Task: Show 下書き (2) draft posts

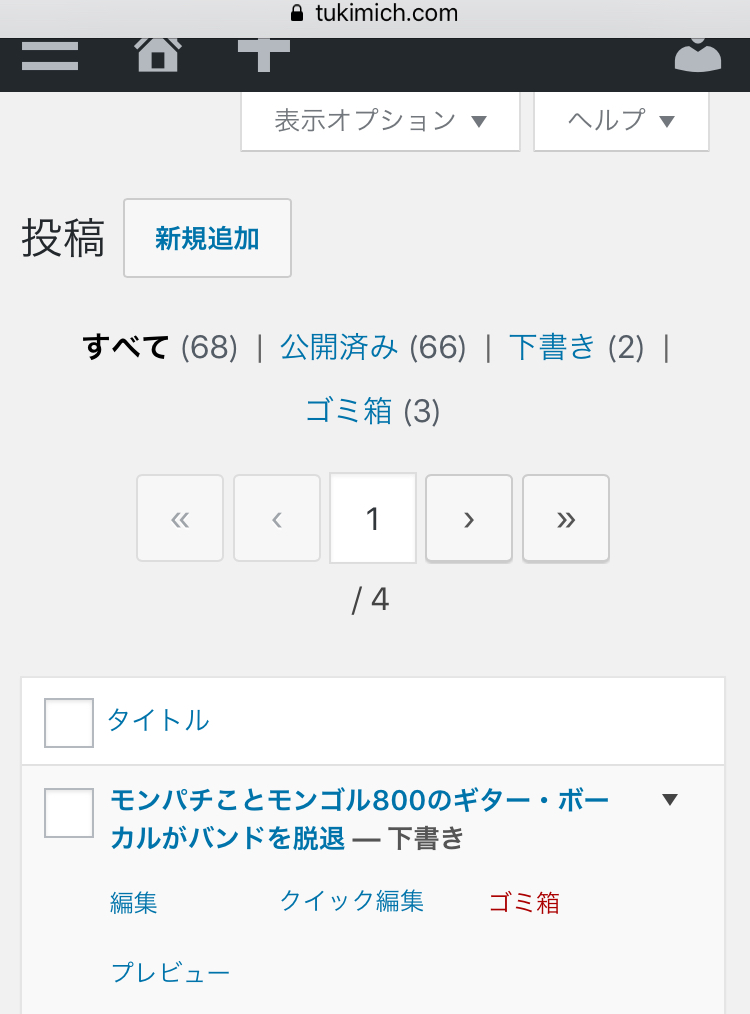Action: pyautogui.click(x=577, y=347)
